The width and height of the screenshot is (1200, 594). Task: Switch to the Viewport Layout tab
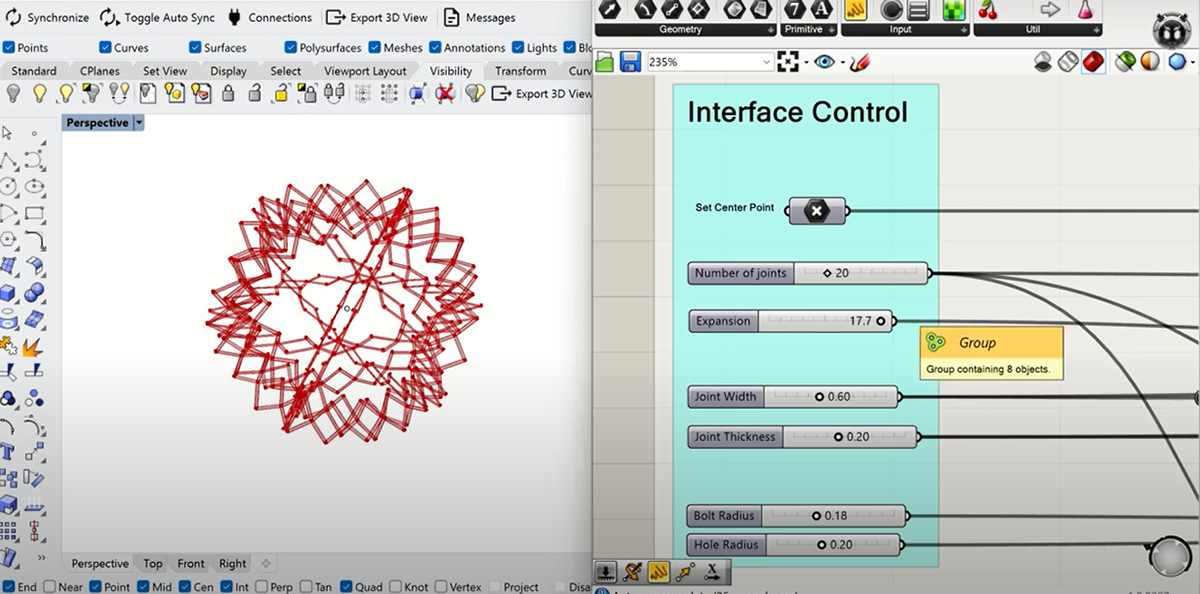click(365, 71)
